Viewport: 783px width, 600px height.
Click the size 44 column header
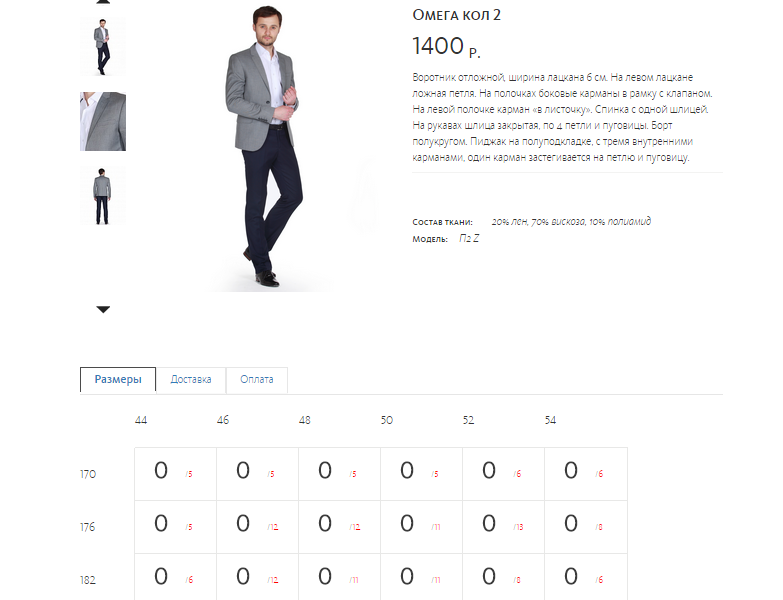(x=141, y=420)
